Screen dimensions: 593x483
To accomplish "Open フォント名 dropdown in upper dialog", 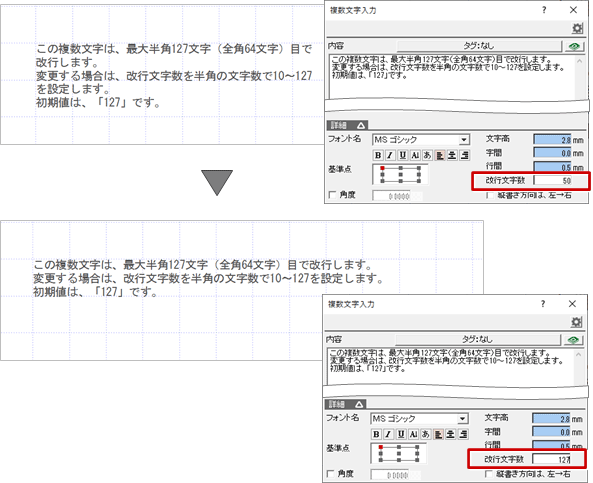I will pyautogui.click(x=464, y=140).
